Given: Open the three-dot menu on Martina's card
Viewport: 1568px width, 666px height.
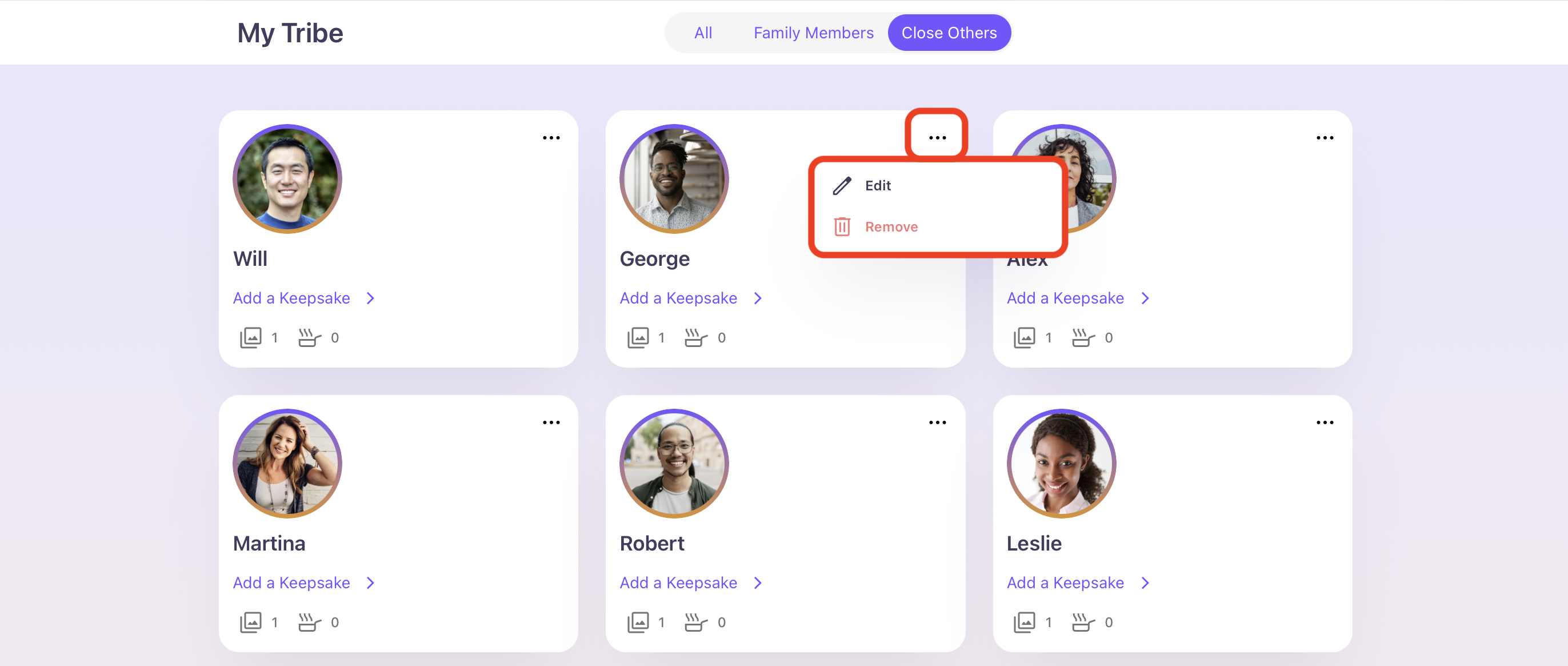Looking at the screenshot, I should [x=551, y=422].
